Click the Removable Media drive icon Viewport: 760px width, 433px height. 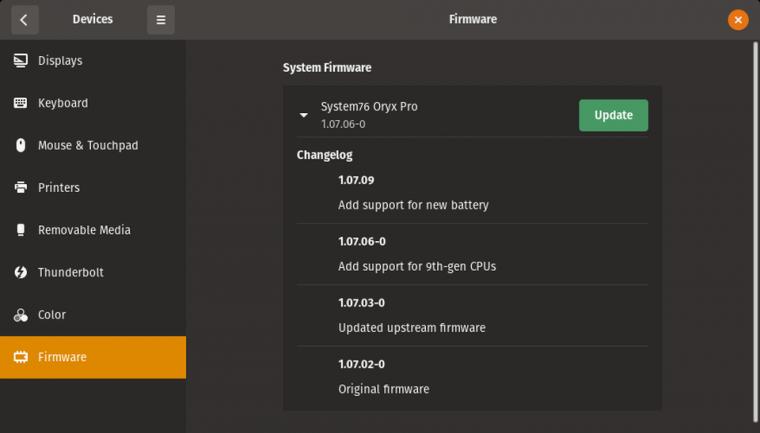pyautogui.click(x=20, y=230)
